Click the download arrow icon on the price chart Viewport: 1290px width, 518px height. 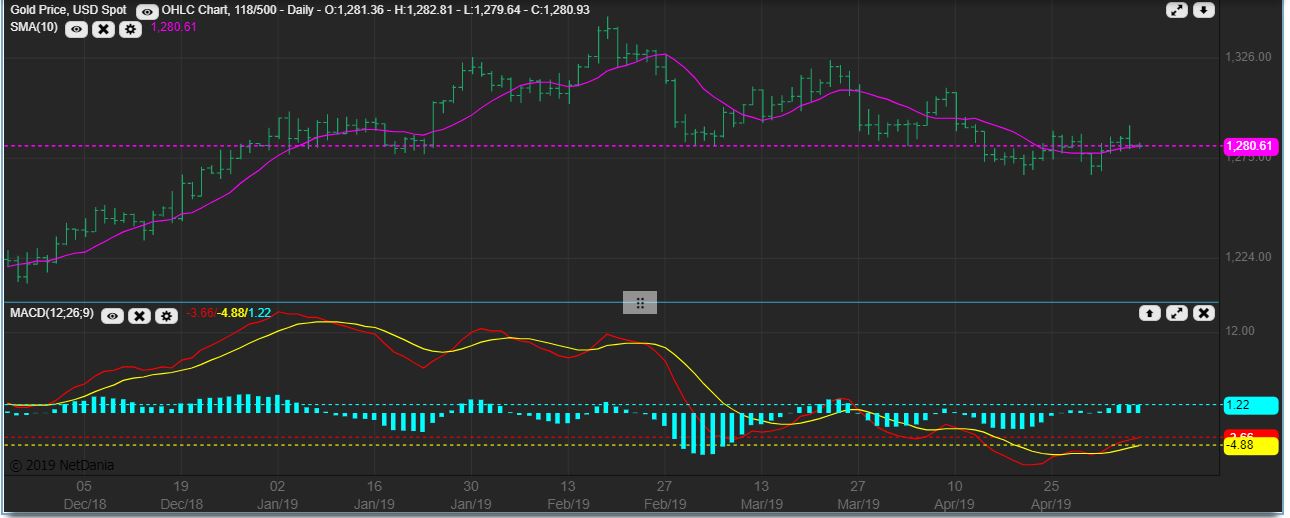(1204, 10)
